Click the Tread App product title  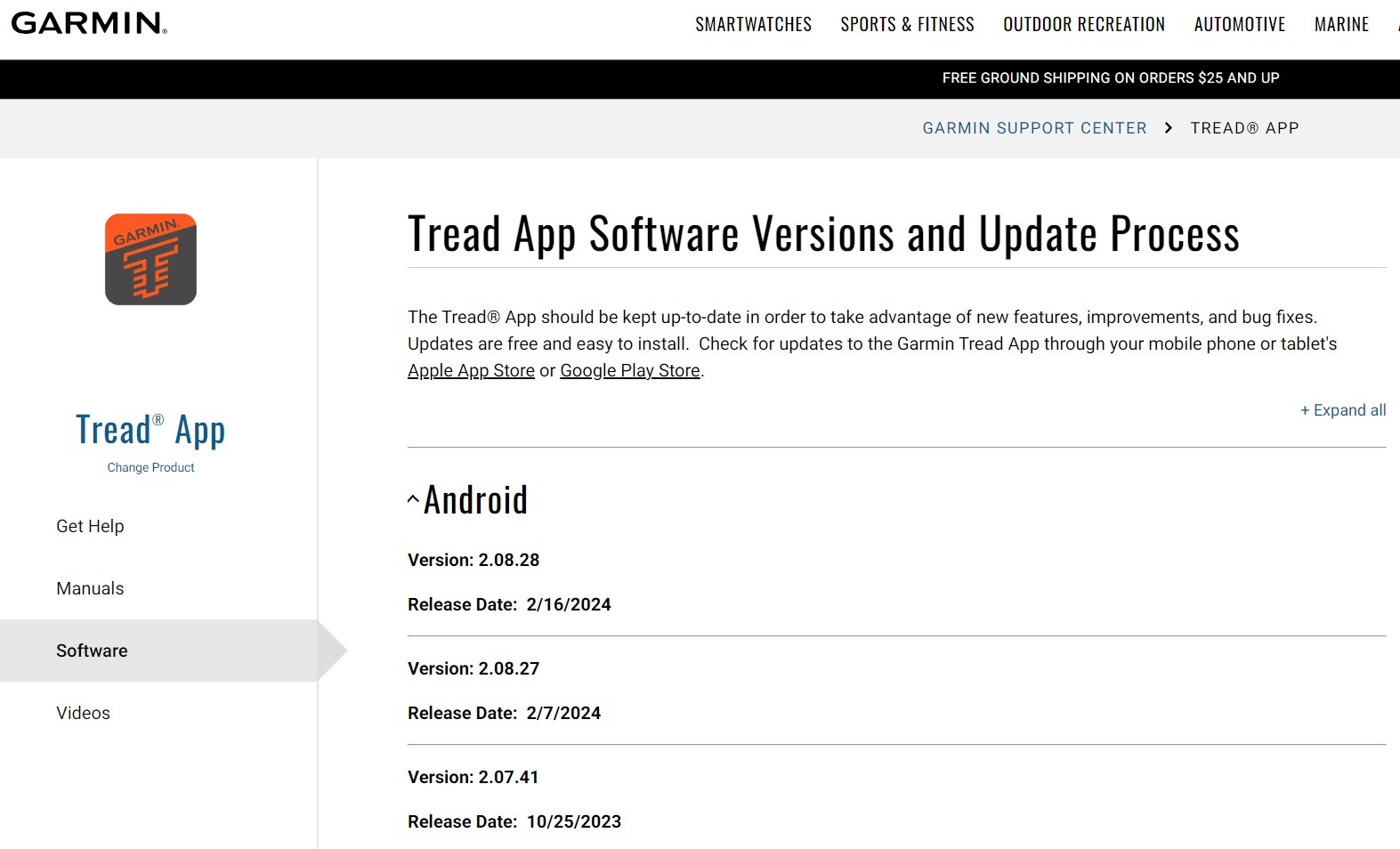pyautogui.click(x=150, y=430)
